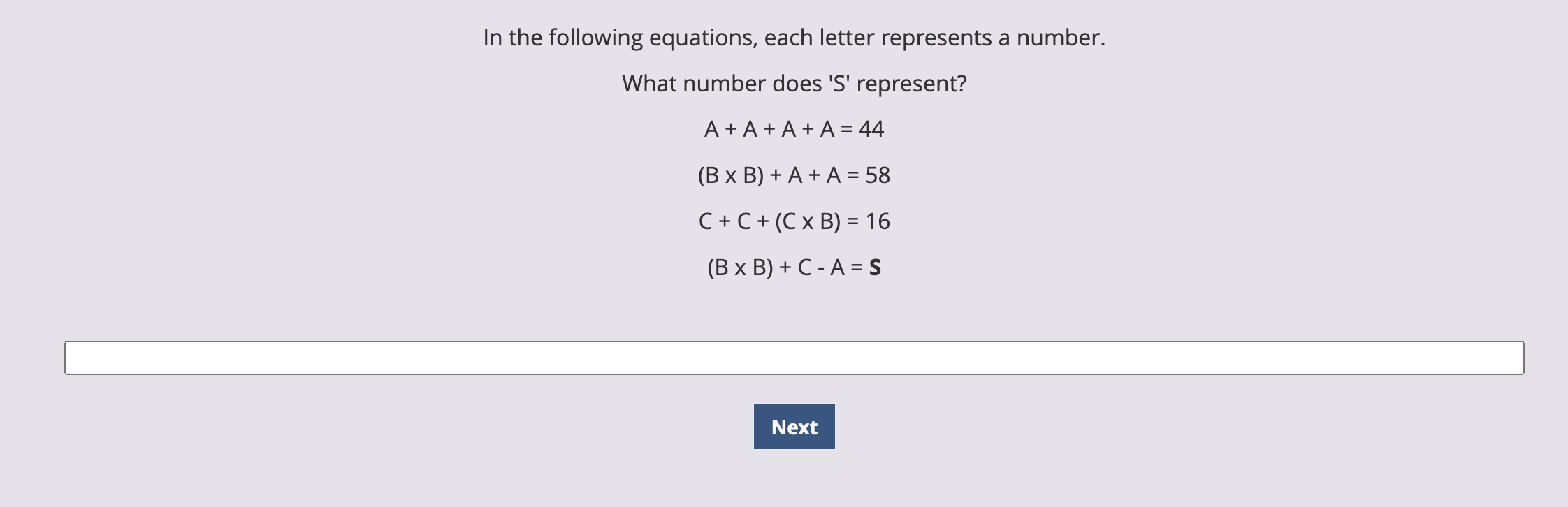Click the number 58 in the second equation

point(878,175)
